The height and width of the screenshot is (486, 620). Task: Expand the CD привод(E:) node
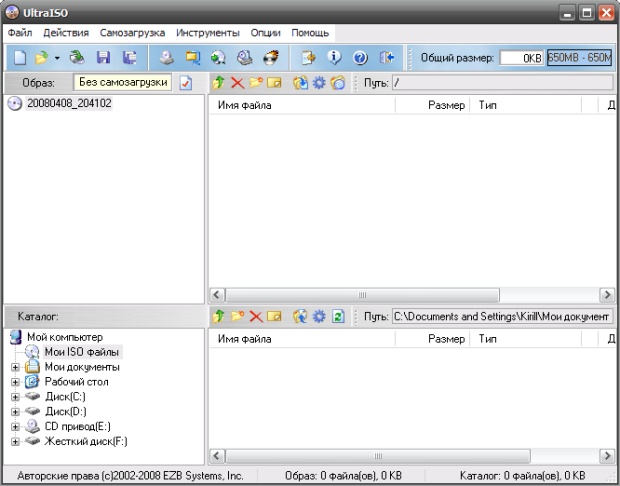point(15,427)
